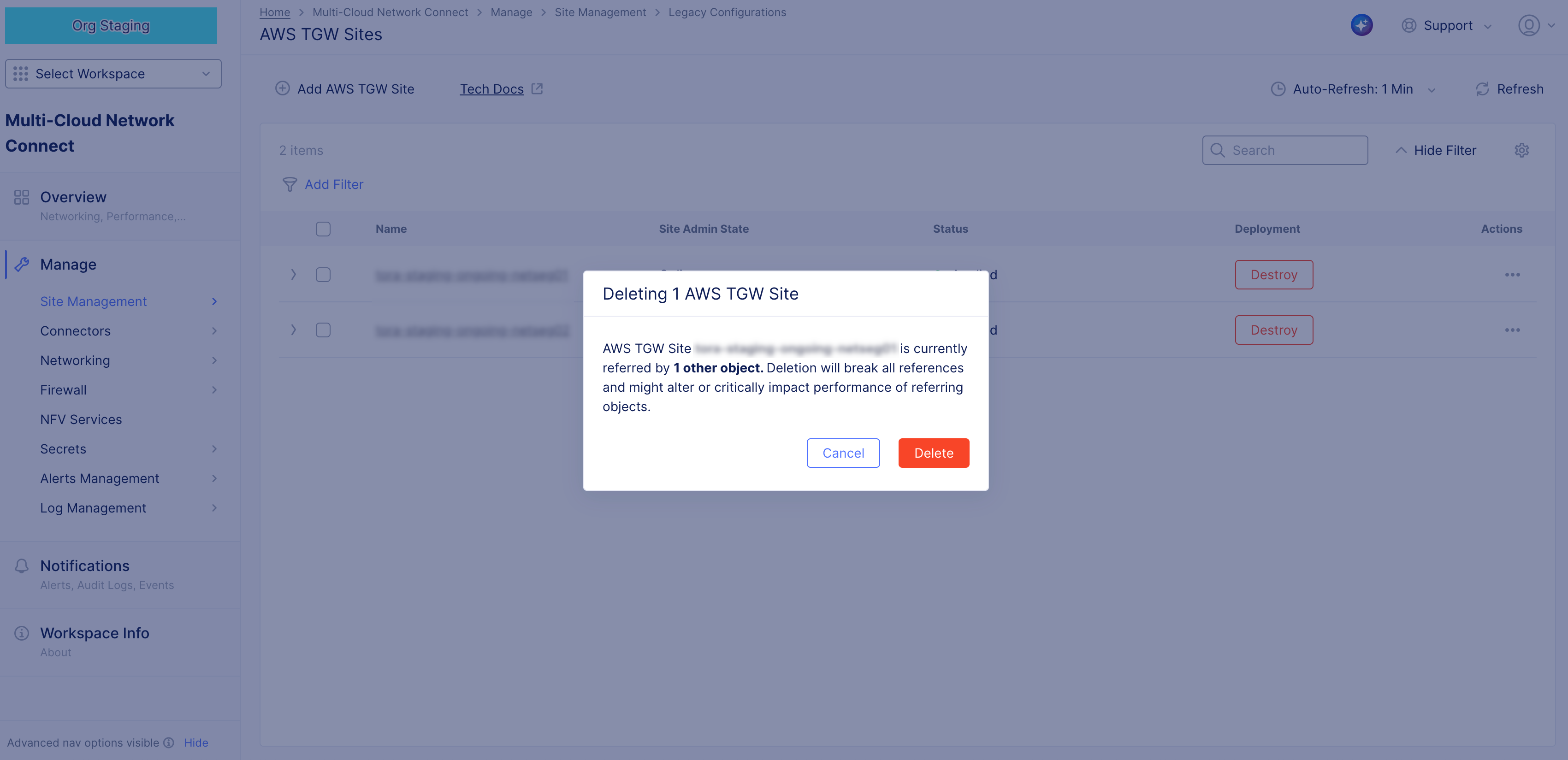
Task: Click the Refresh icon
Action: (x=1483, y=89)
